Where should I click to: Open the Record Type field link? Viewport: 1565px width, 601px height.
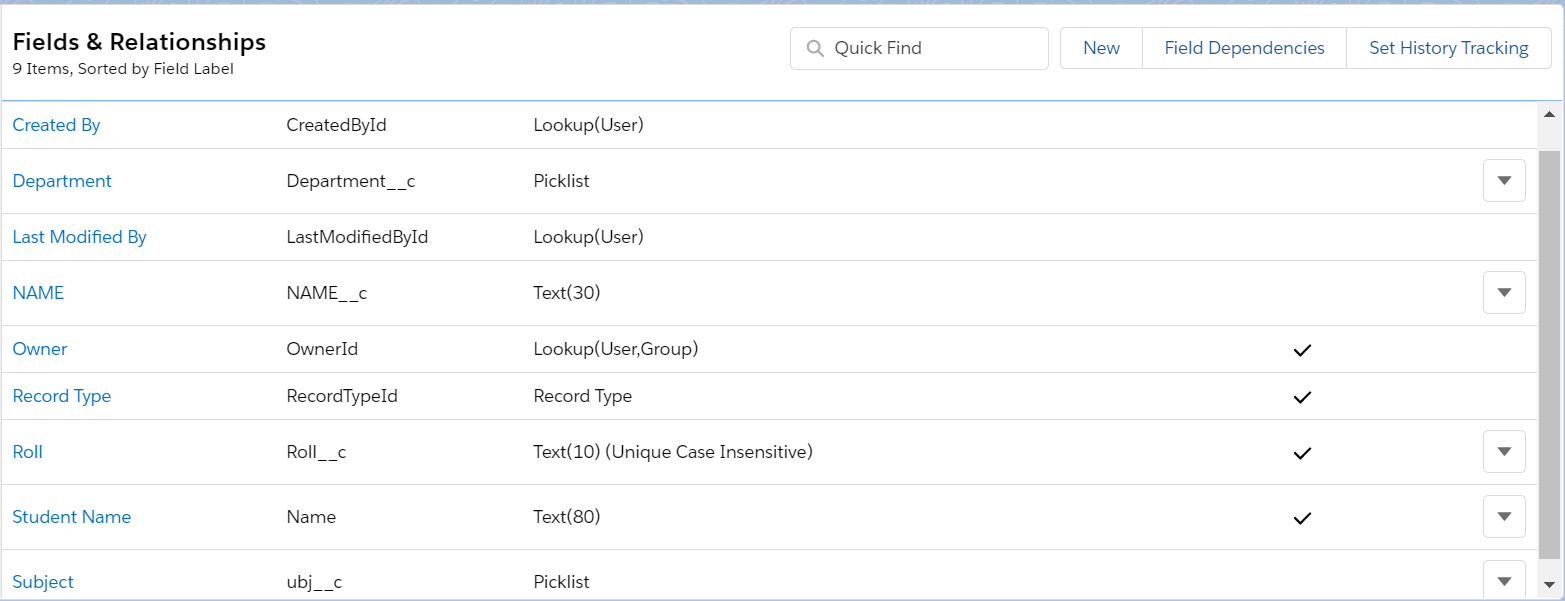pos(62,396)
